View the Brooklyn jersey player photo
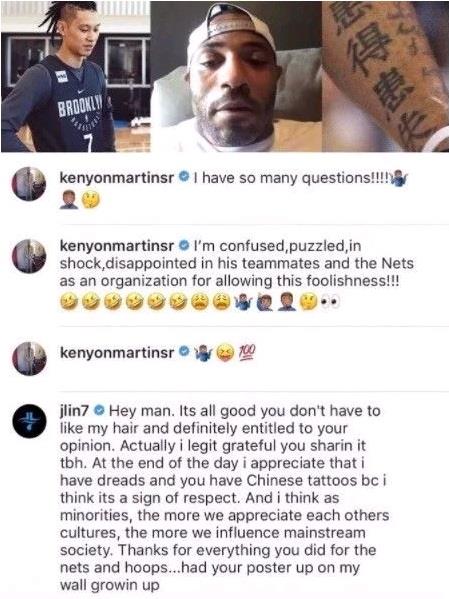 76,76
